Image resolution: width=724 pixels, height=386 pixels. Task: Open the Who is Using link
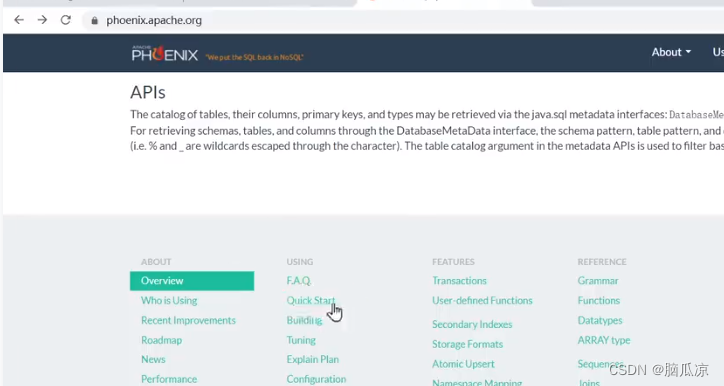click(x=169, y=301)
